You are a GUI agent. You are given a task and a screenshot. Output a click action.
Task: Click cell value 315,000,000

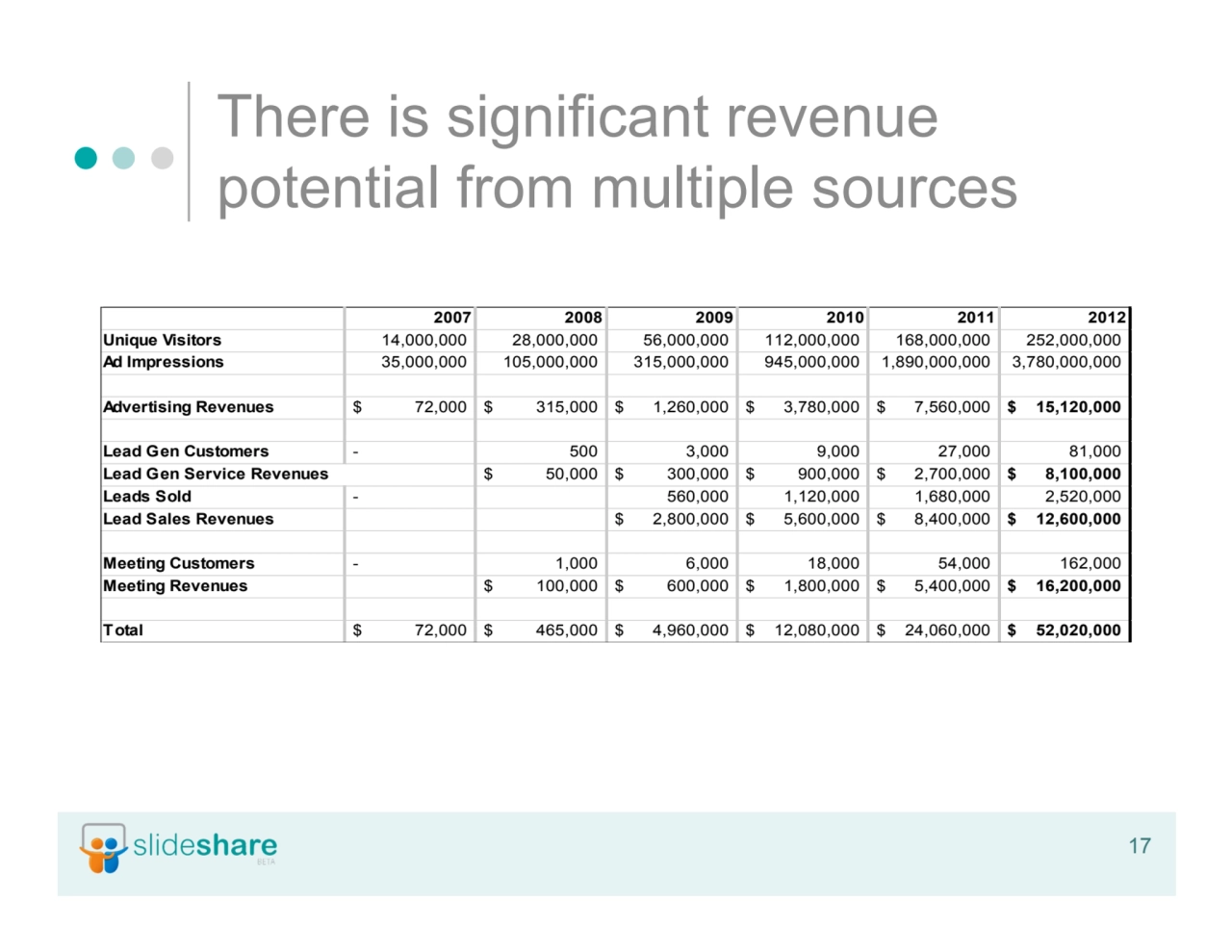coord(680,362)
